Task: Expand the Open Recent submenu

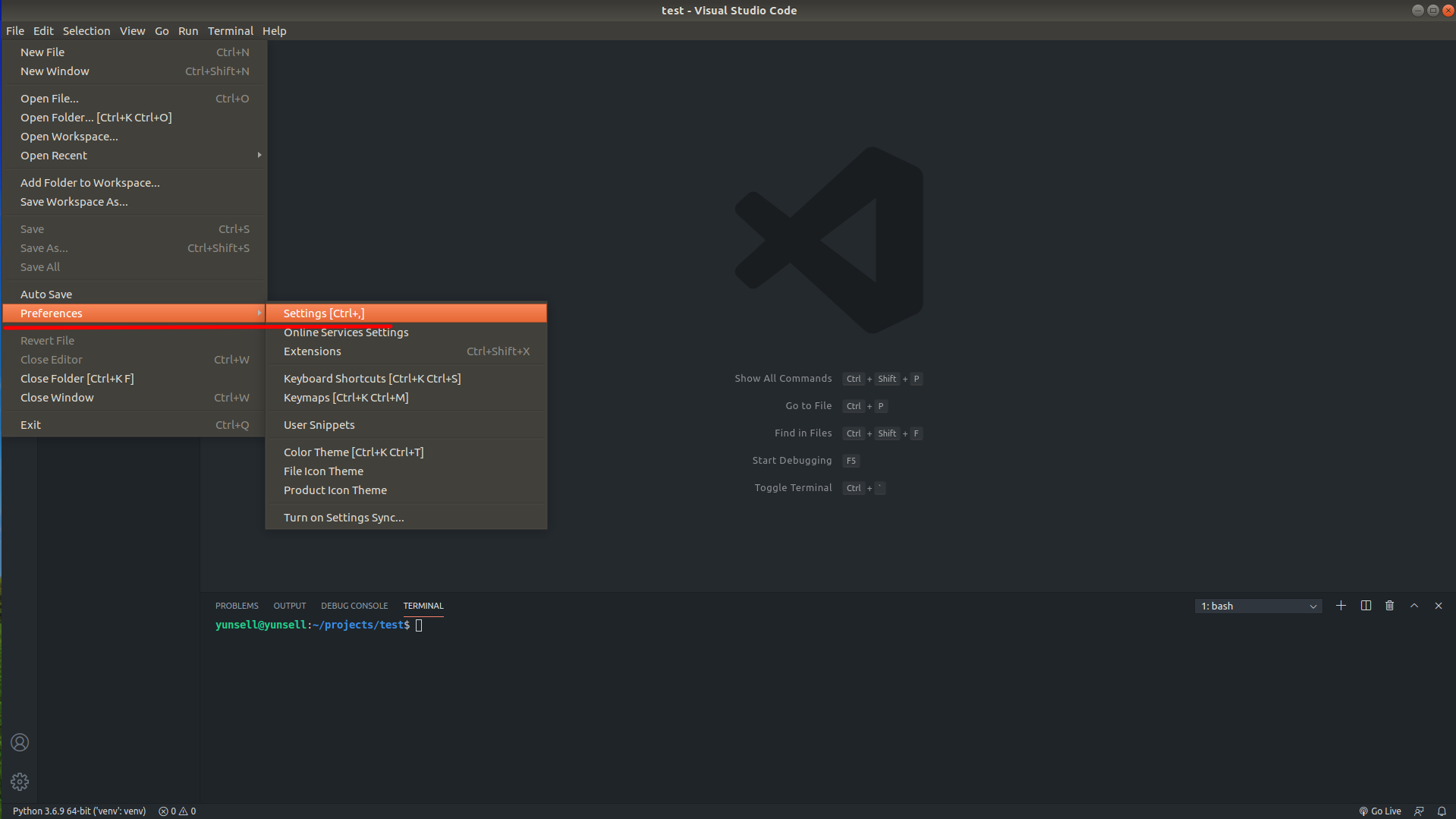Action: click(134, 156)
